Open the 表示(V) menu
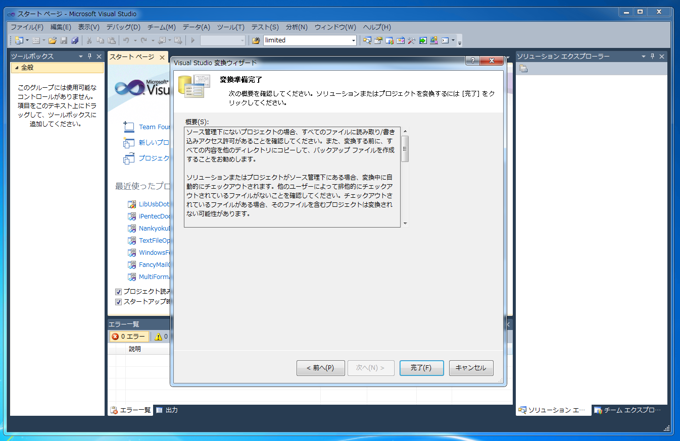Image resolution: width=680 pixels, height=441 pixels. 88,27
